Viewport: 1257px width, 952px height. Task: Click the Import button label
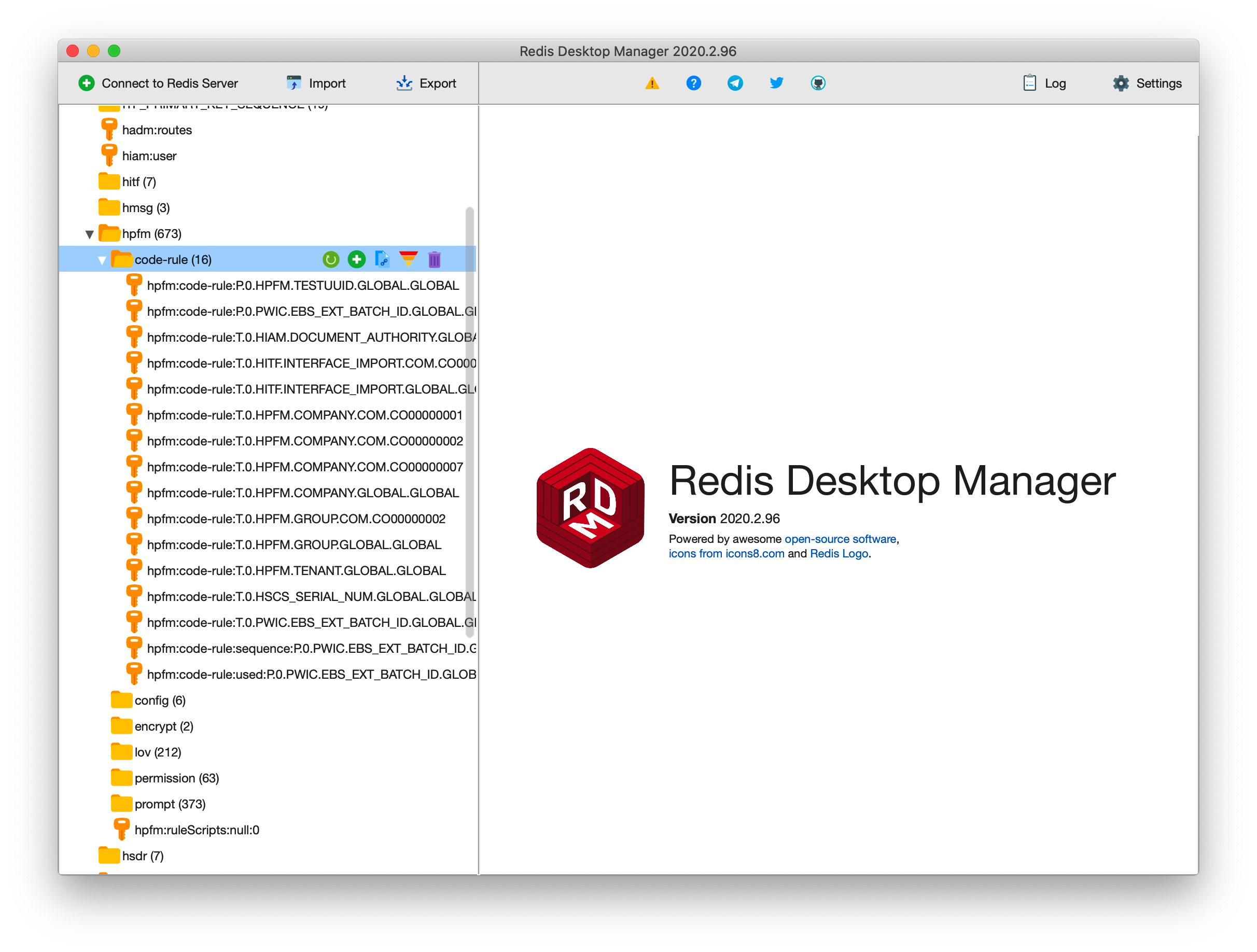327,83
